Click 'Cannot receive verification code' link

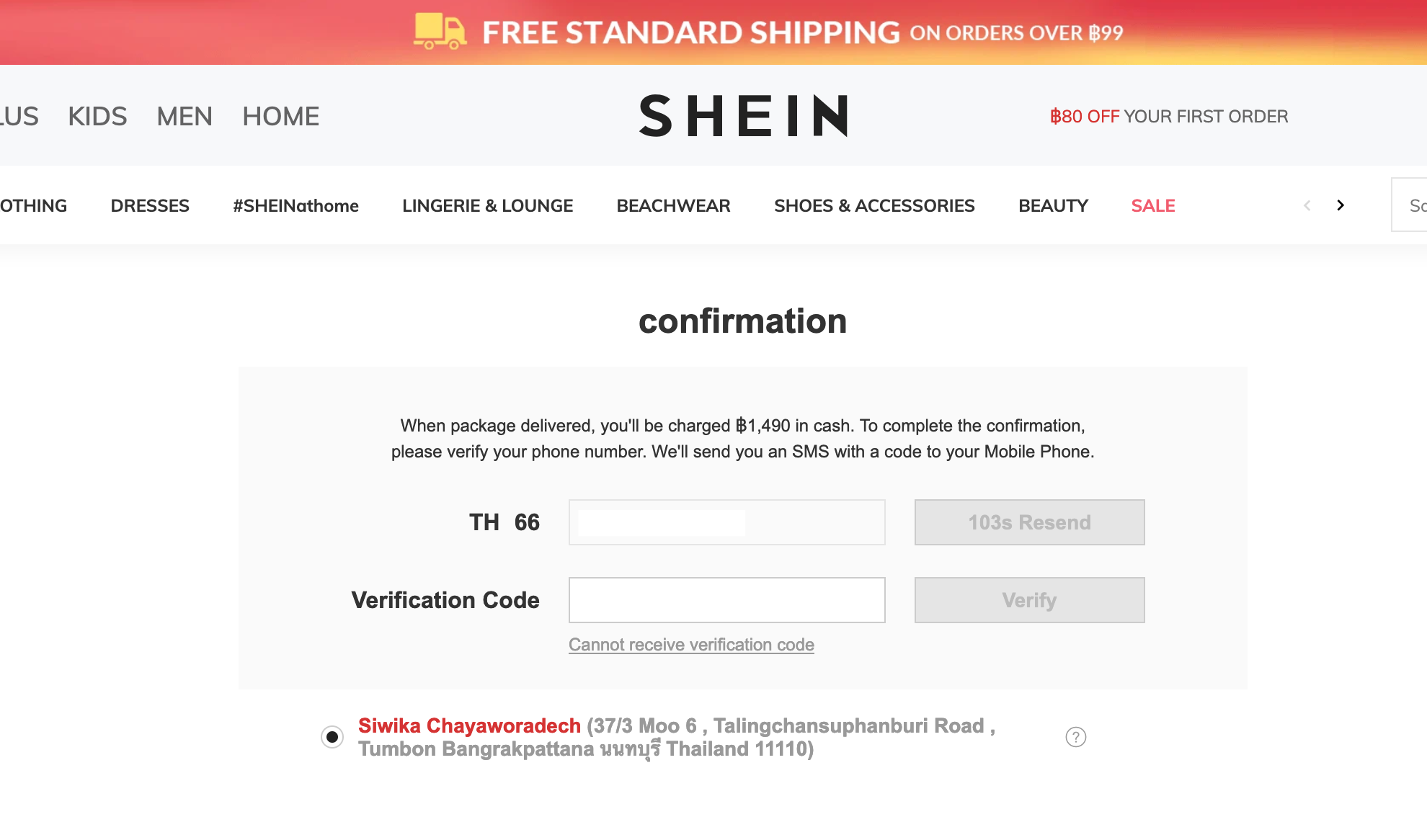point(691,645)
